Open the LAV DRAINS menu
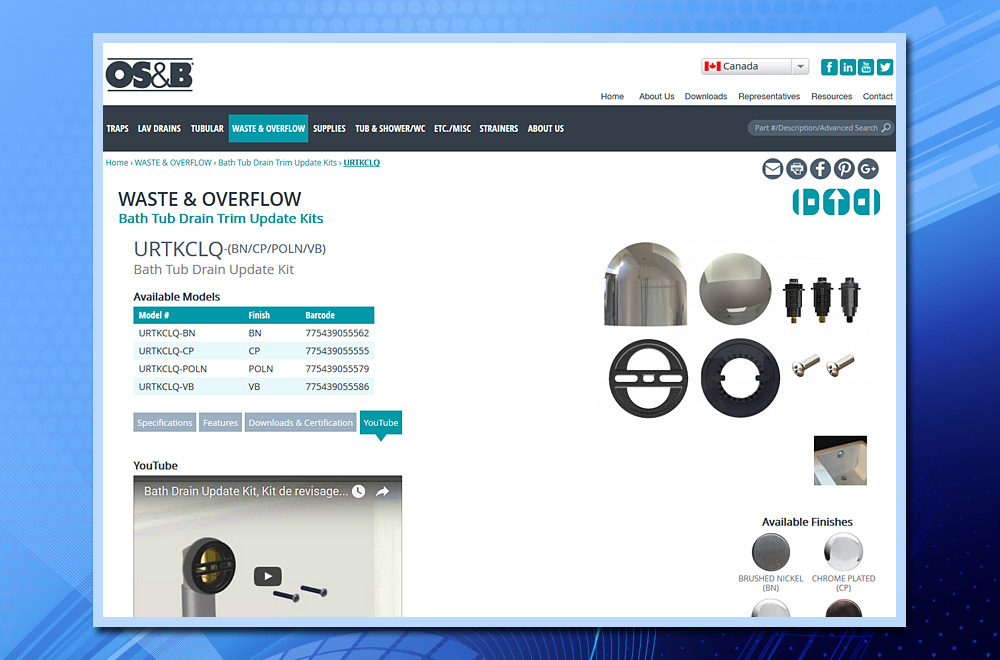Viewport: 1000px width, 660px height. pos(159,128)
